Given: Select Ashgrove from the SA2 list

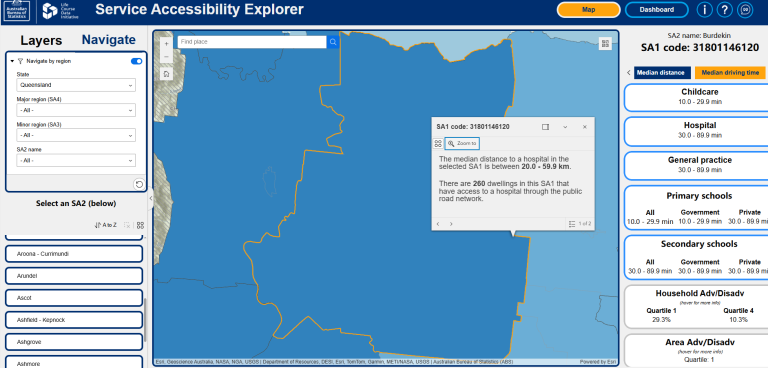Looking at the screenshot, I should pos(74,342).
